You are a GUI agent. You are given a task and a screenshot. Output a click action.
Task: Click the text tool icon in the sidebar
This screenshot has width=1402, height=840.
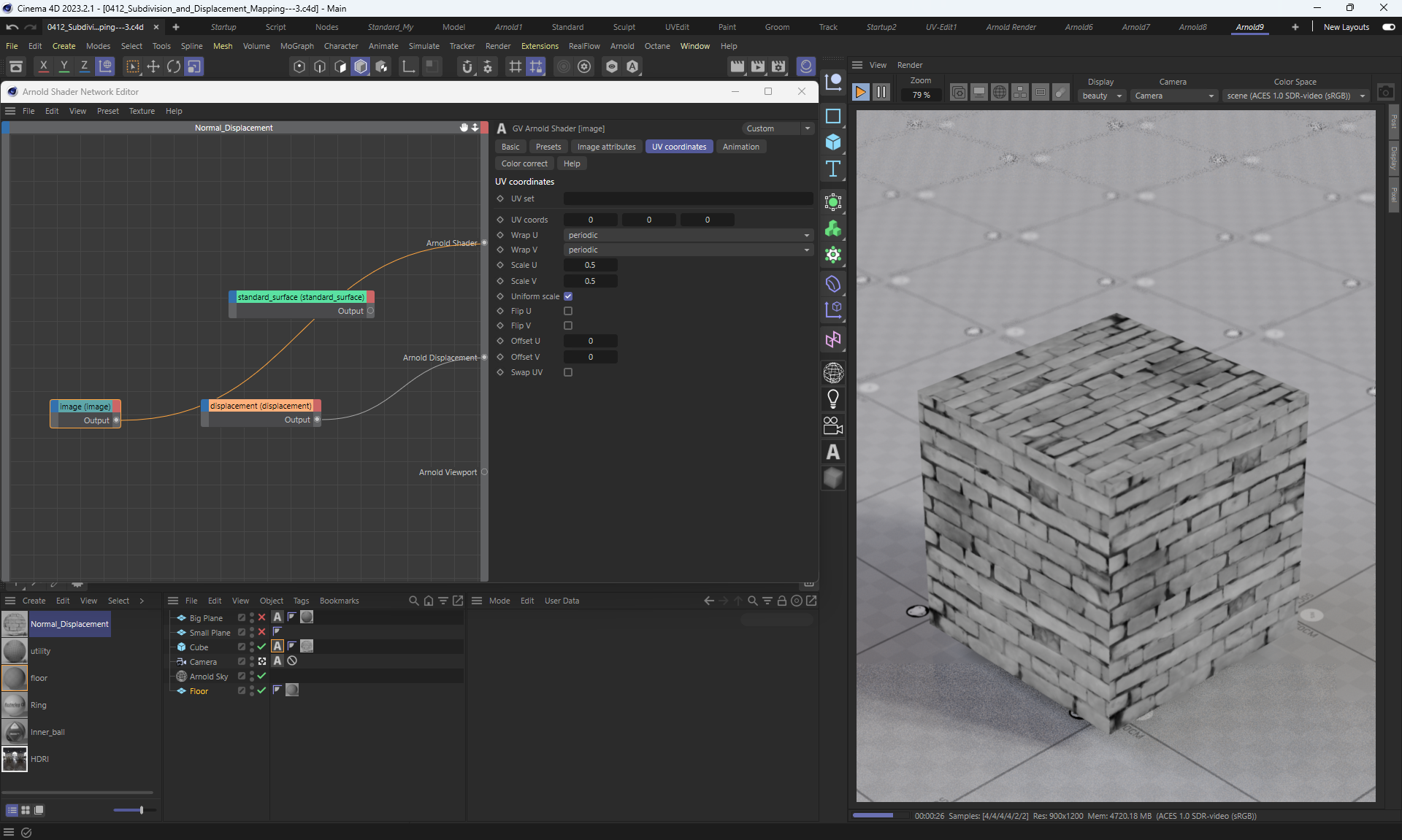click(832, 169)
